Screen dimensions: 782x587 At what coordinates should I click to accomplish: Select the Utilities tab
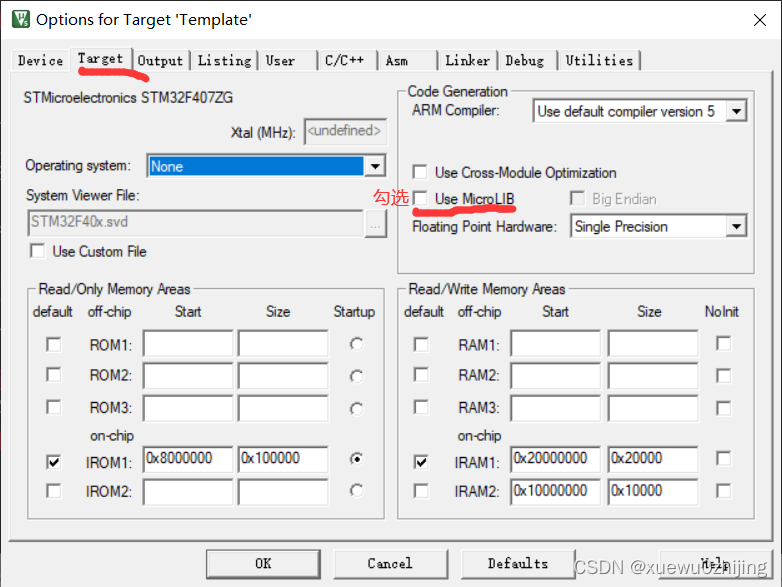(599, 60)
